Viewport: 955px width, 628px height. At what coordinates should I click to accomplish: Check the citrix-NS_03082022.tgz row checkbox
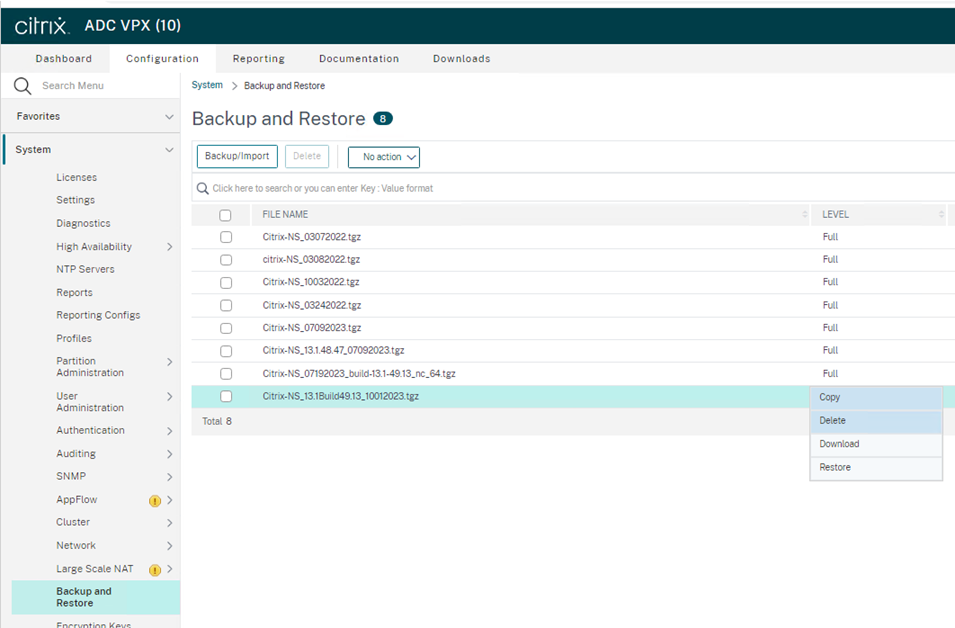226,260
